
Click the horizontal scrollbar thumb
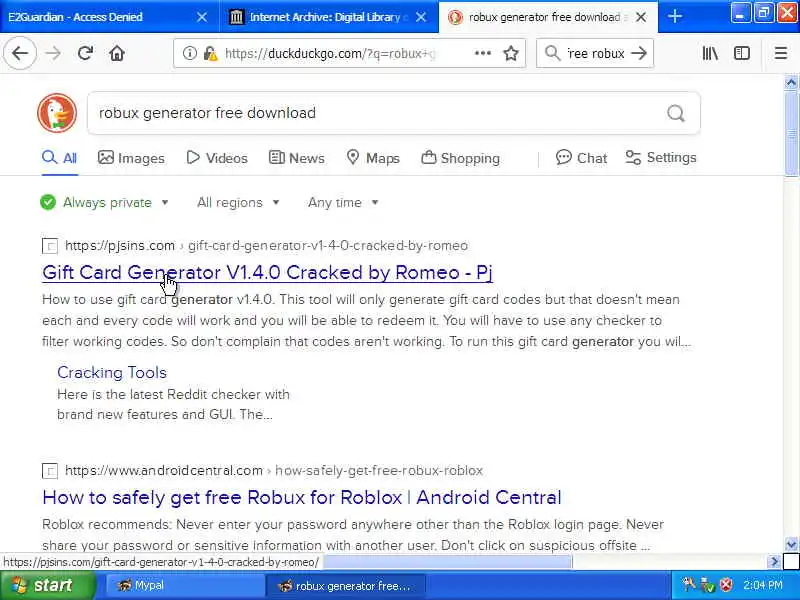click(x=447, y=562)
